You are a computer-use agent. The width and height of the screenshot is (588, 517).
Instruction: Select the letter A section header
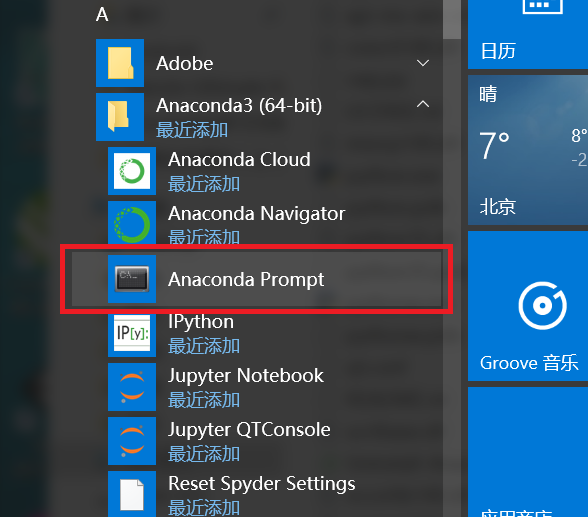tap(102, 15)
